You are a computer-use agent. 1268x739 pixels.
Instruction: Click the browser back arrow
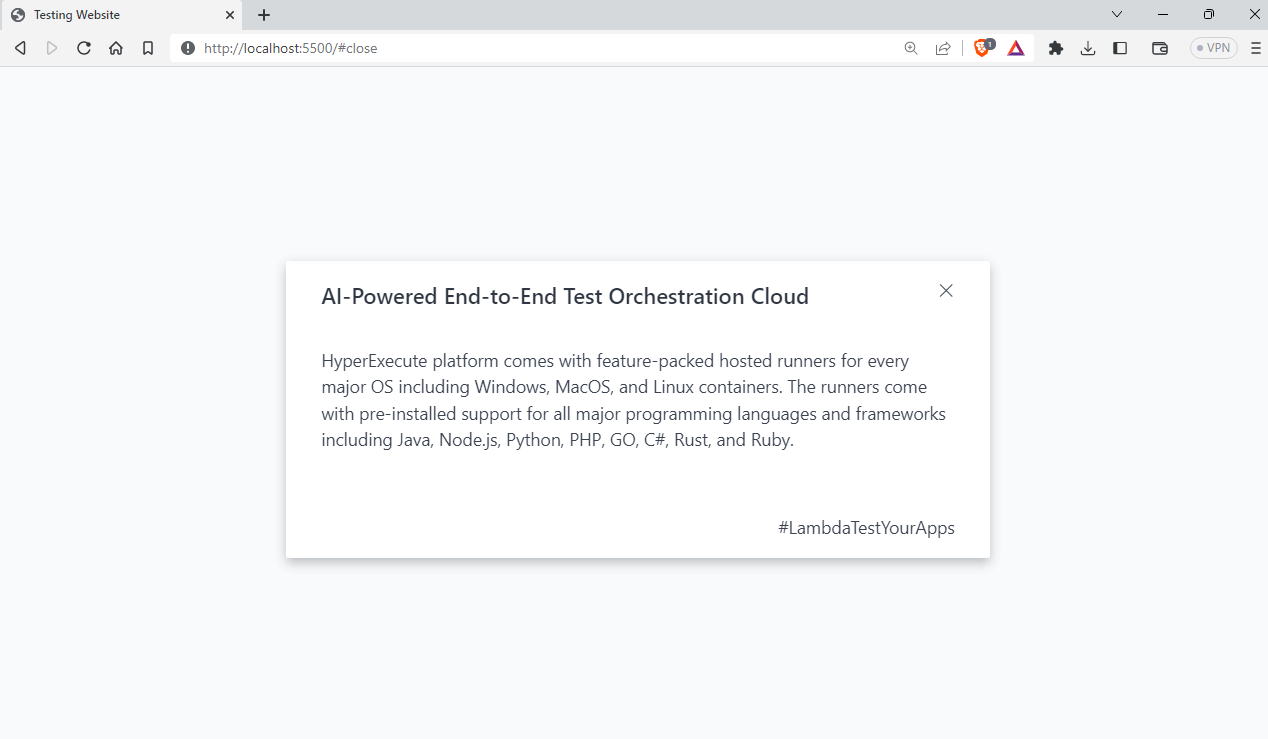20,48
